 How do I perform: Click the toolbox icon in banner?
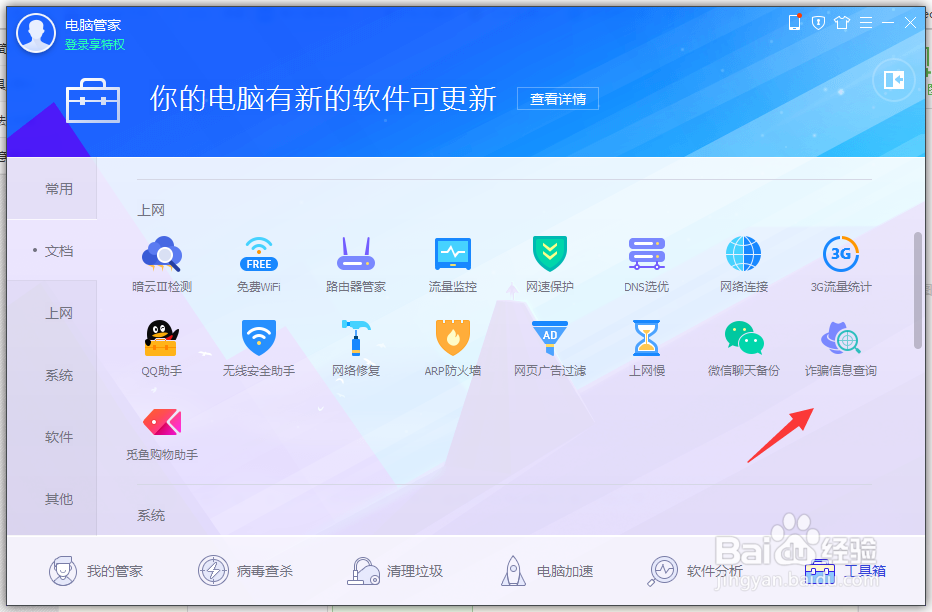pos(93,100)
